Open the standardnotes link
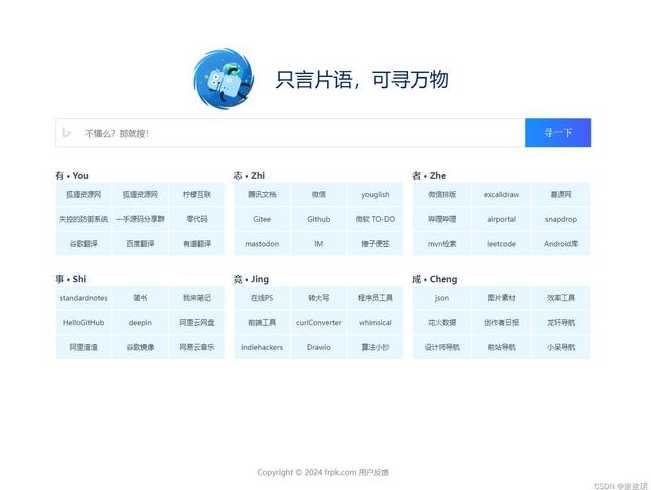The width and height of the screenshot is (651, 490). click(83, 298)
